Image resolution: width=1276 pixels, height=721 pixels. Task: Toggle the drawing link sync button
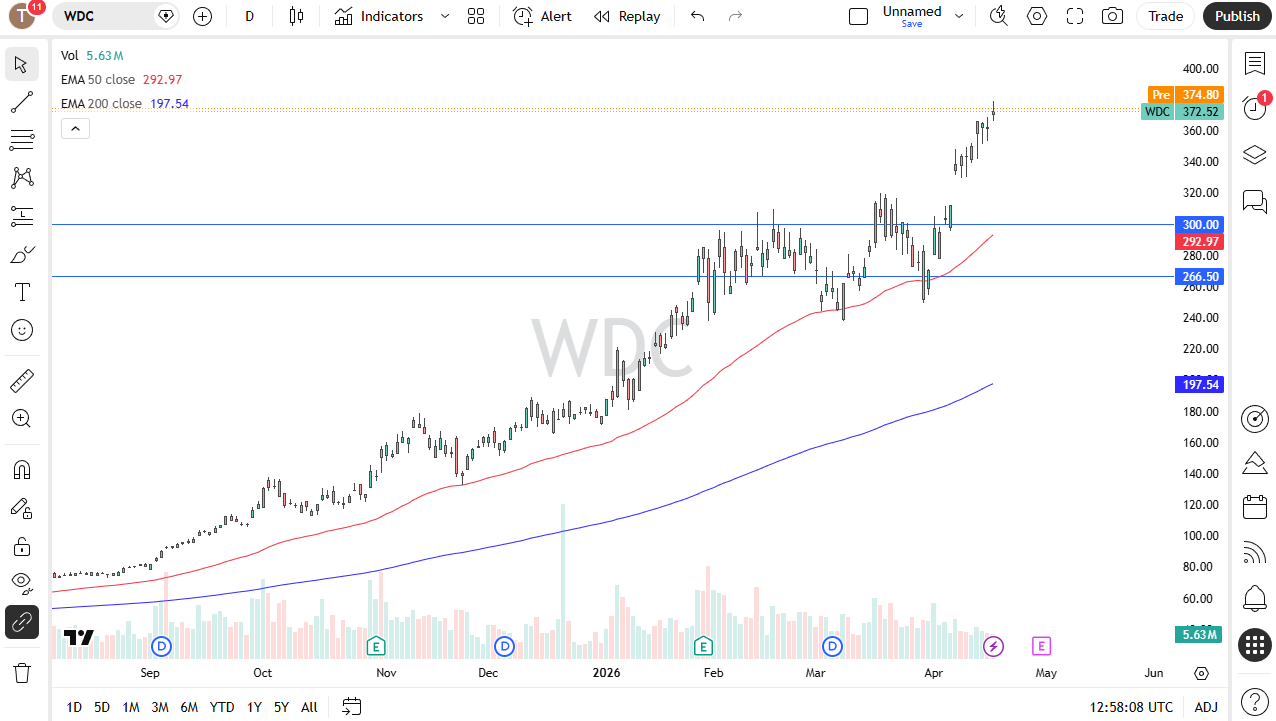pyautogui.click(x=22, y=622)
